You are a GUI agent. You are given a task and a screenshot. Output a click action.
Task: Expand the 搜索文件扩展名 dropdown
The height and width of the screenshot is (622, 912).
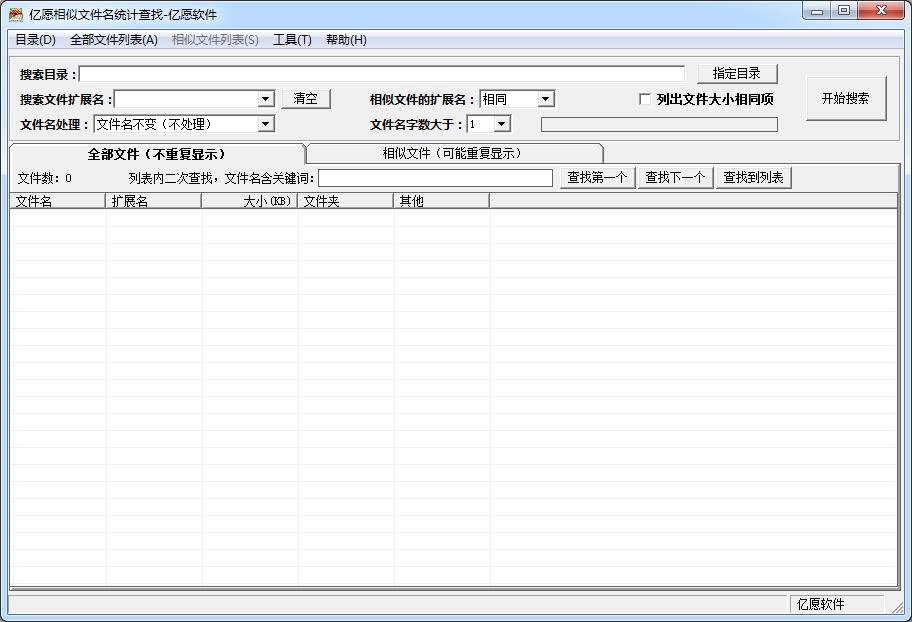point(266,99)
